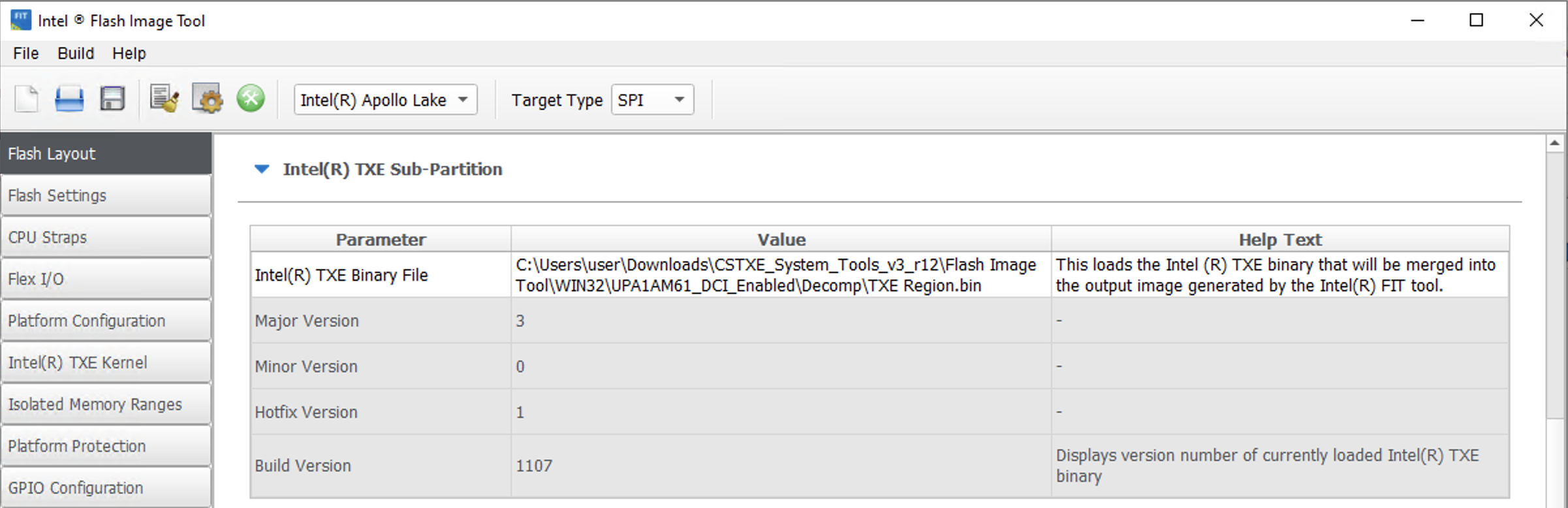Click the scrollbar up arrow
1568x508 pixels.
coord(1555,142)
